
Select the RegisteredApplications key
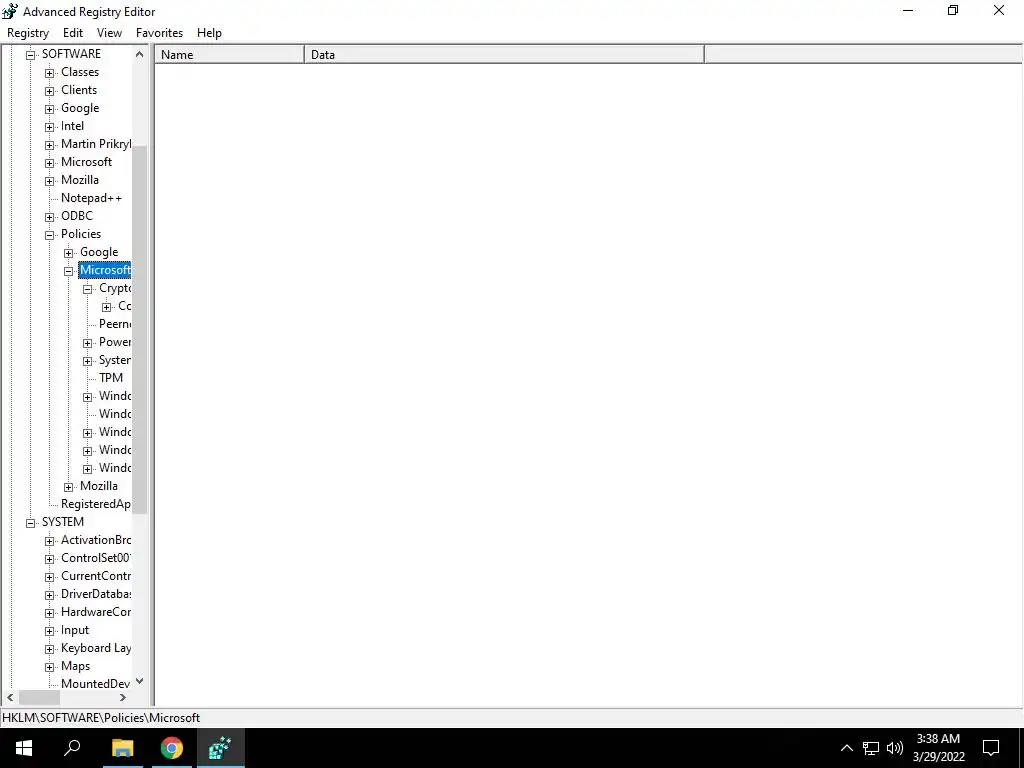tap(96, 504)
